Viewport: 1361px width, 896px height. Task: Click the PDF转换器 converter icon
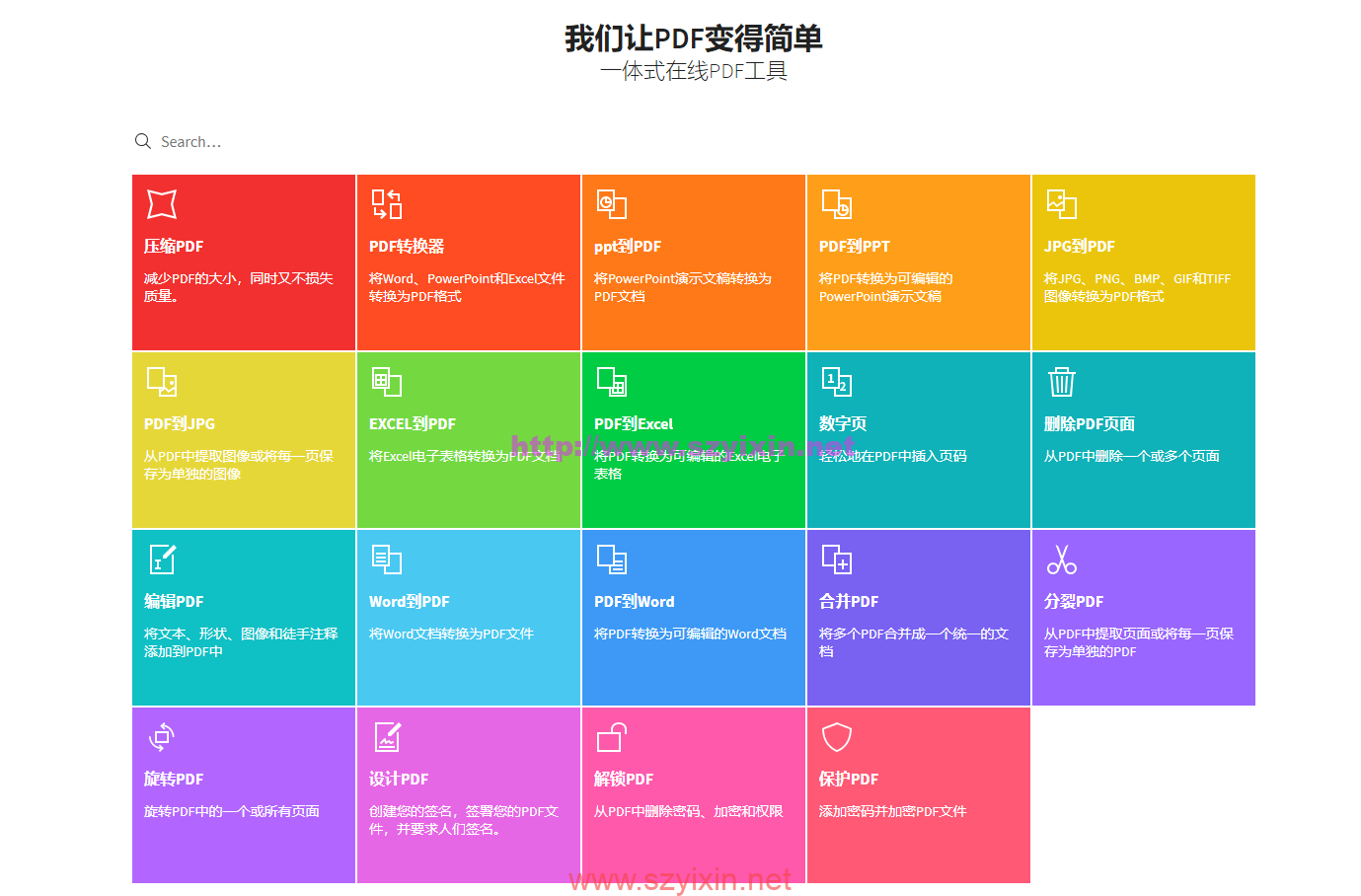tap(387, 204)
